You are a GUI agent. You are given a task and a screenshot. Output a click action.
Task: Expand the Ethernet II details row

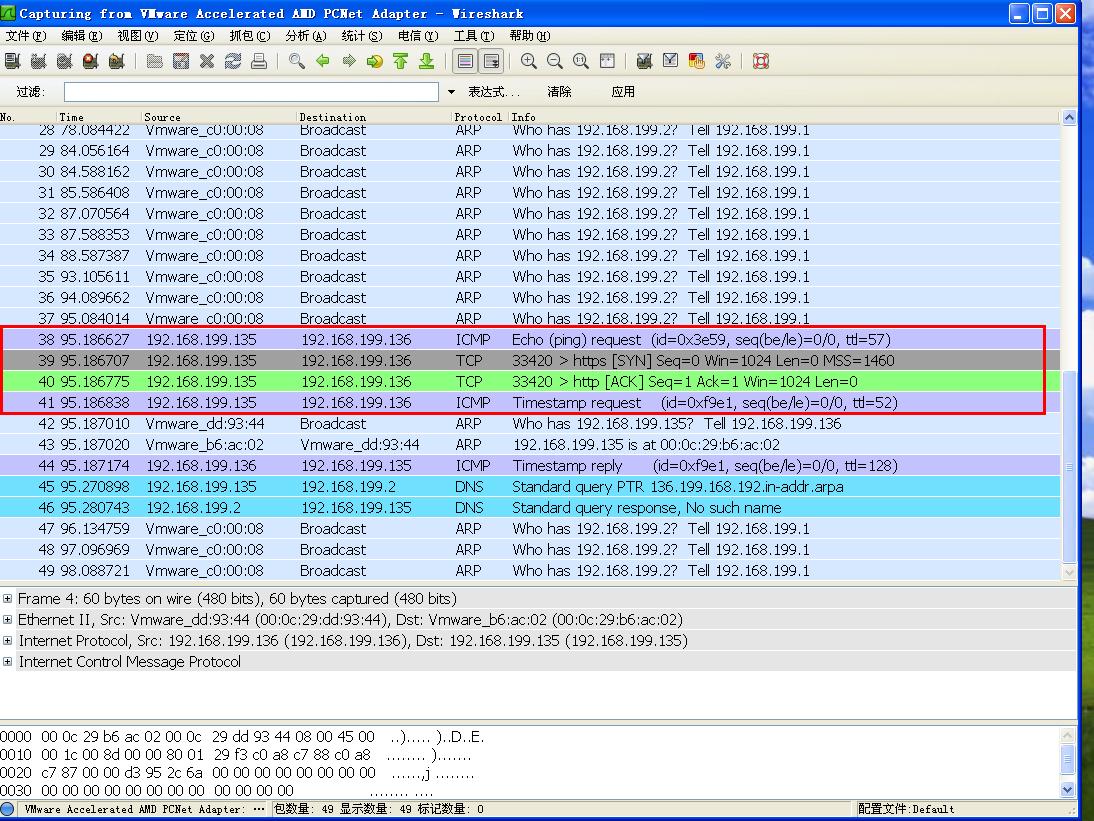8,619
